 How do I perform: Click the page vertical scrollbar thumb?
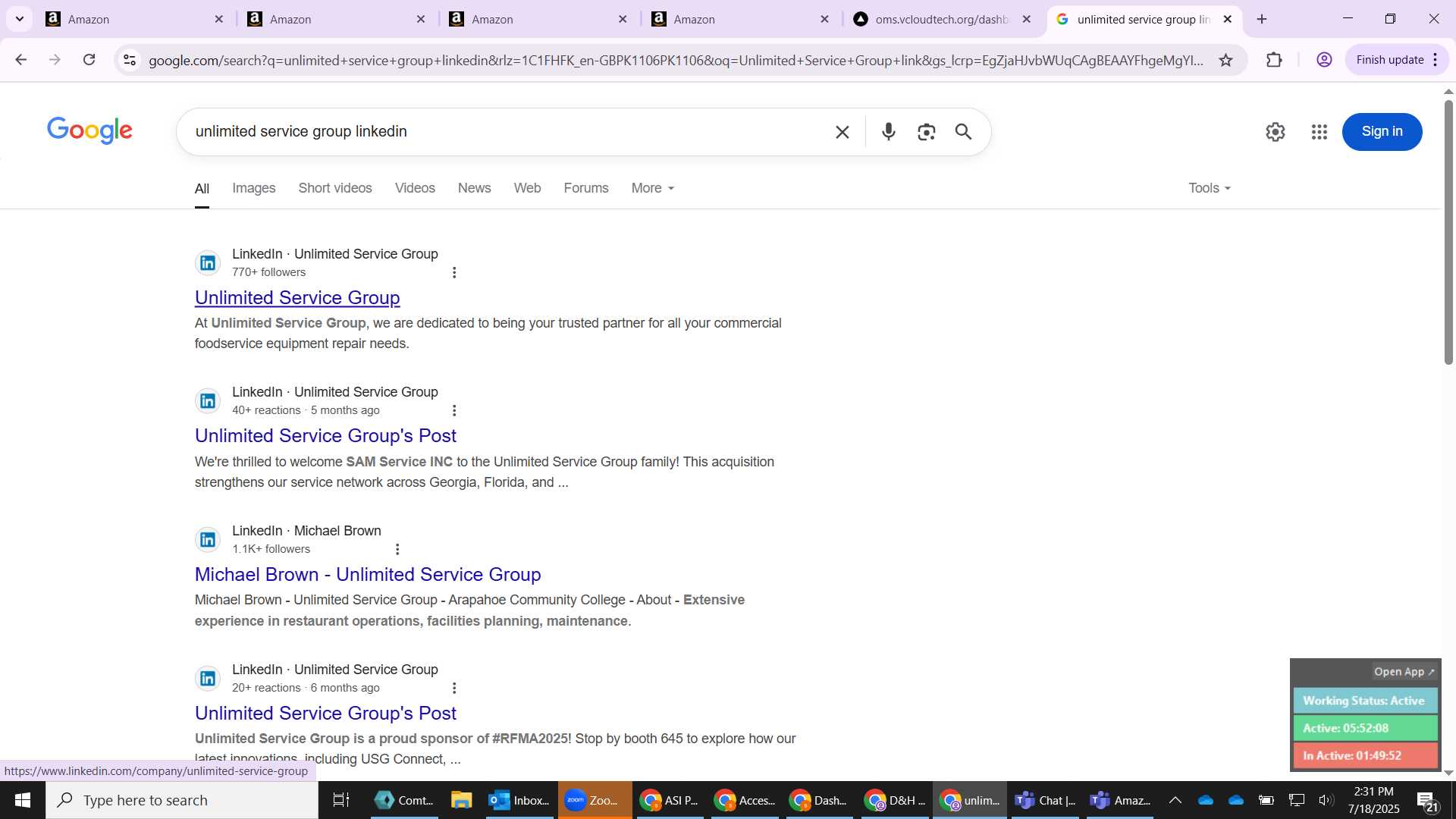tap(1448, 231)
